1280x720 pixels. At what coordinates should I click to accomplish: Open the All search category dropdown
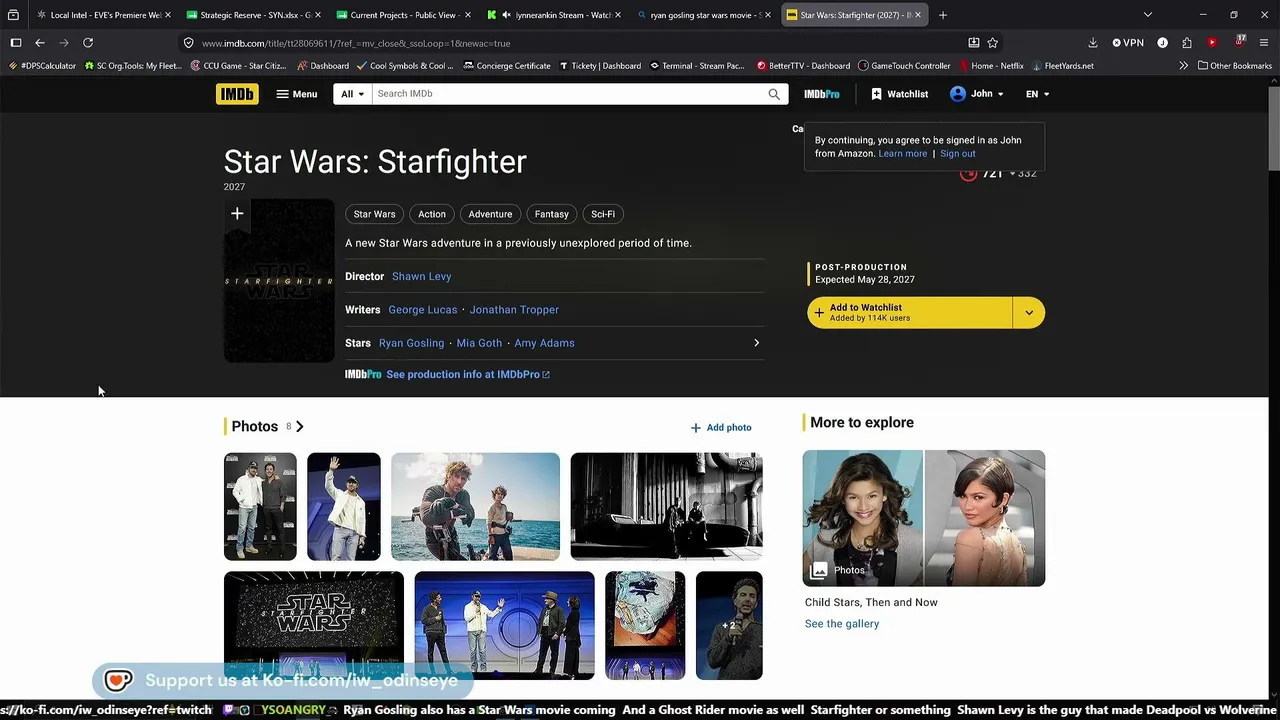(353, 94)
